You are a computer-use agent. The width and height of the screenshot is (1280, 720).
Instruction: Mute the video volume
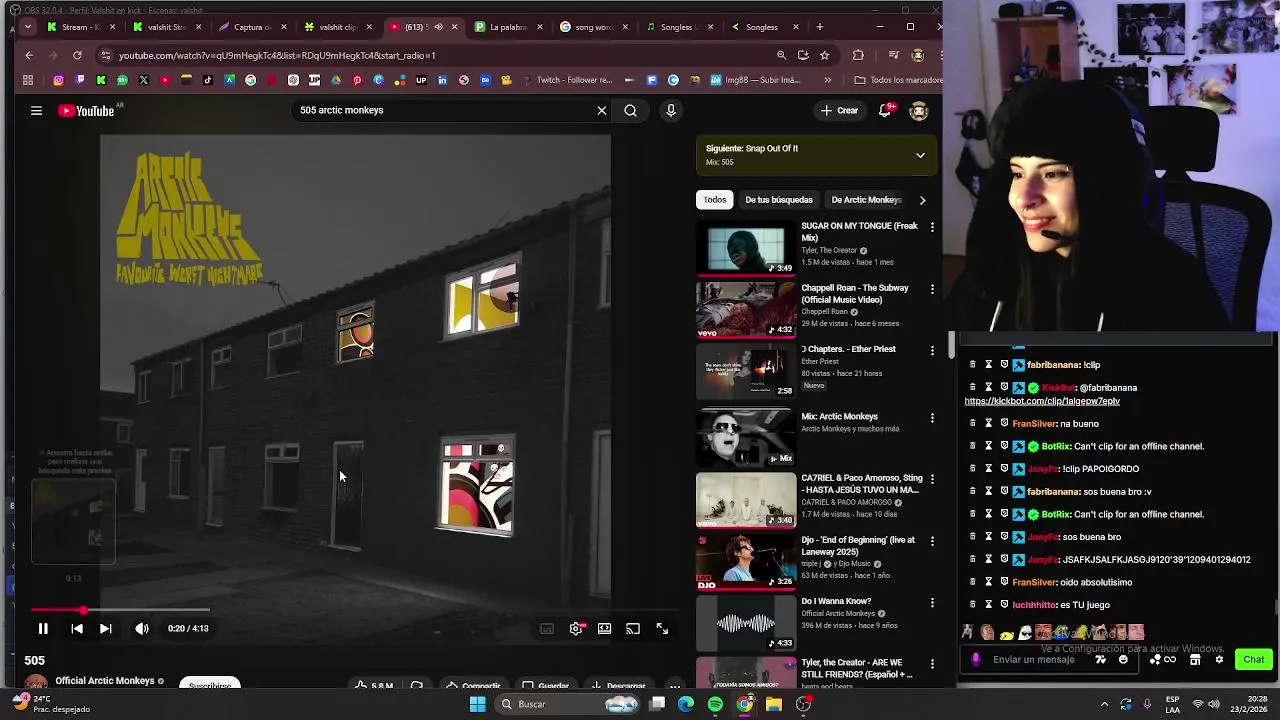[142, 629]
